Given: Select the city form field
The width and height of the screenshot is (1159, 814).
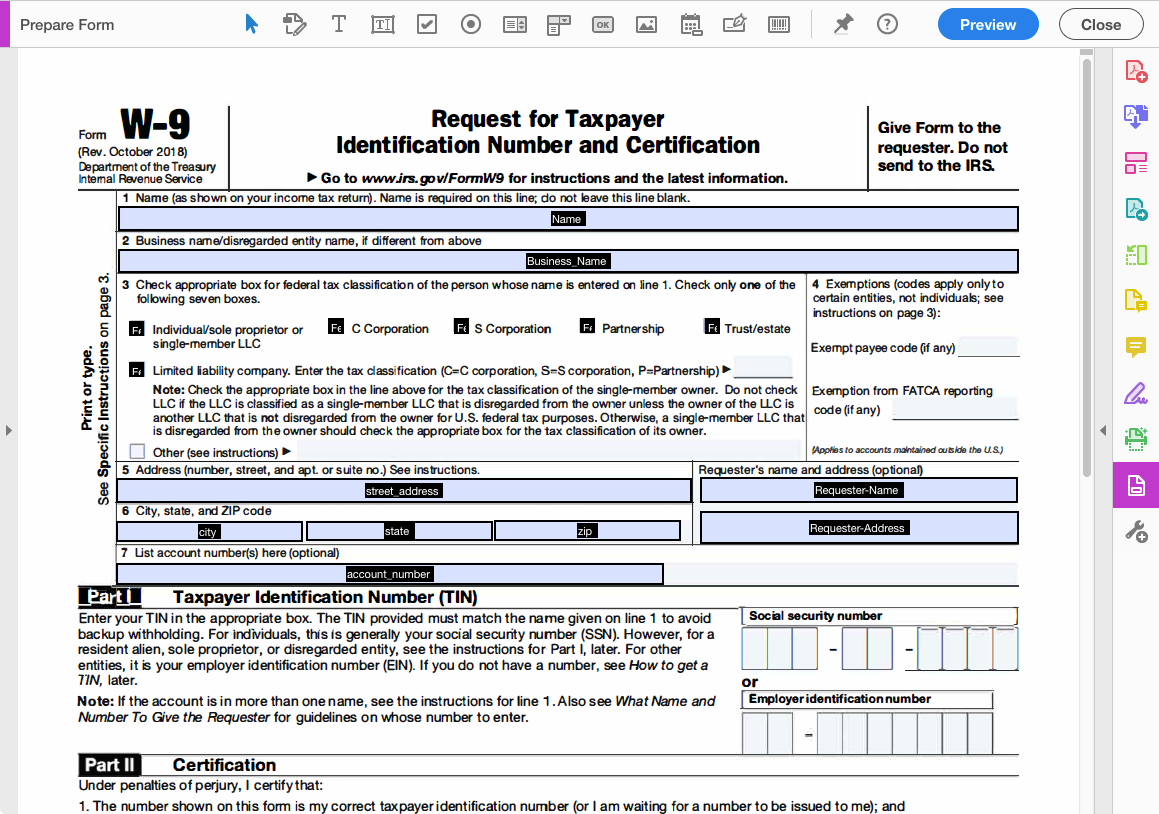Looking at the screenshot, I should (x=209, y=532).
